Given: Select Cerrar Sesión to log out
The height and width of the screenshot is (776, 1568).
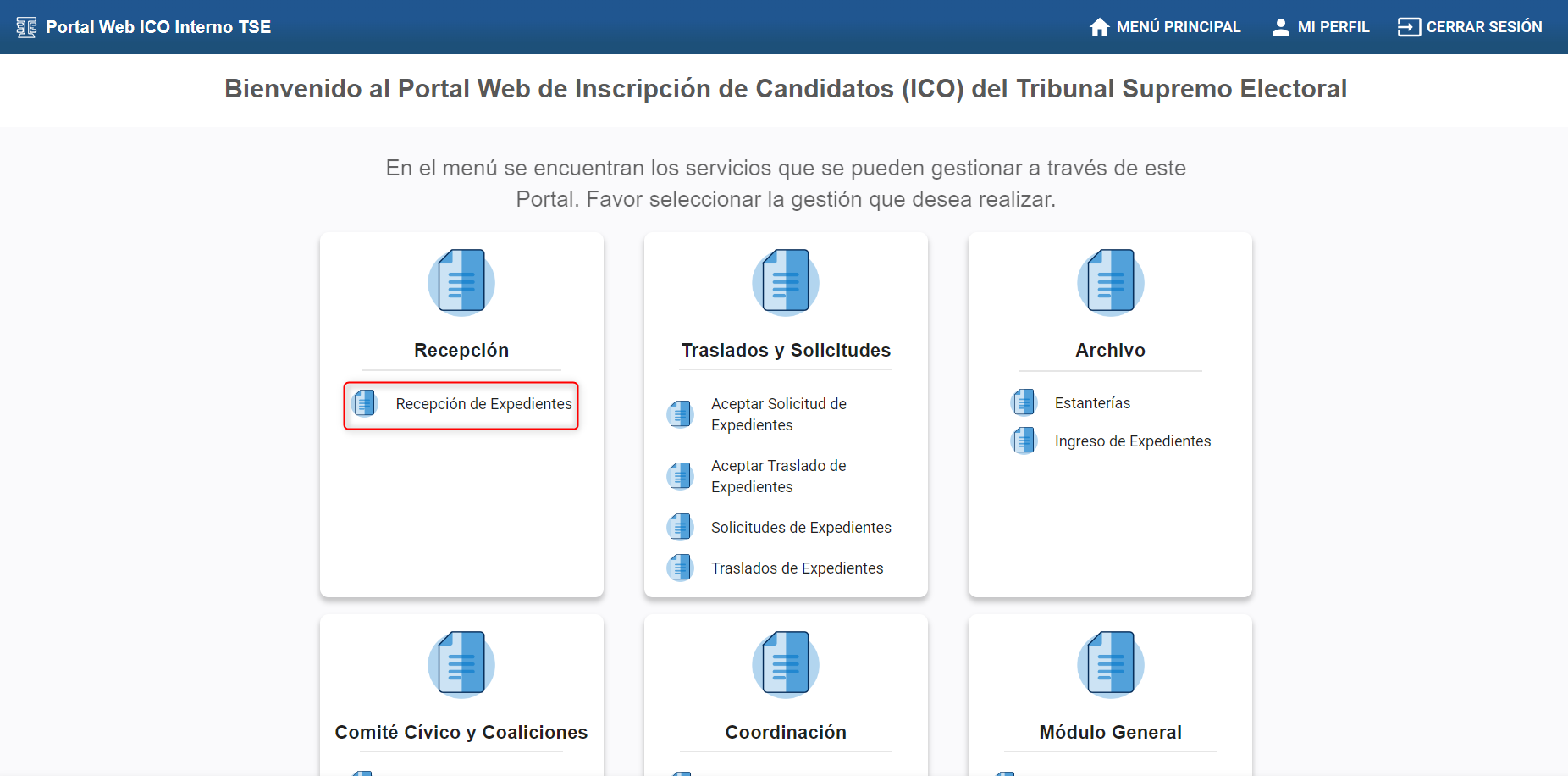Looking at the screenshot, I should click(x=1484, y=26).
